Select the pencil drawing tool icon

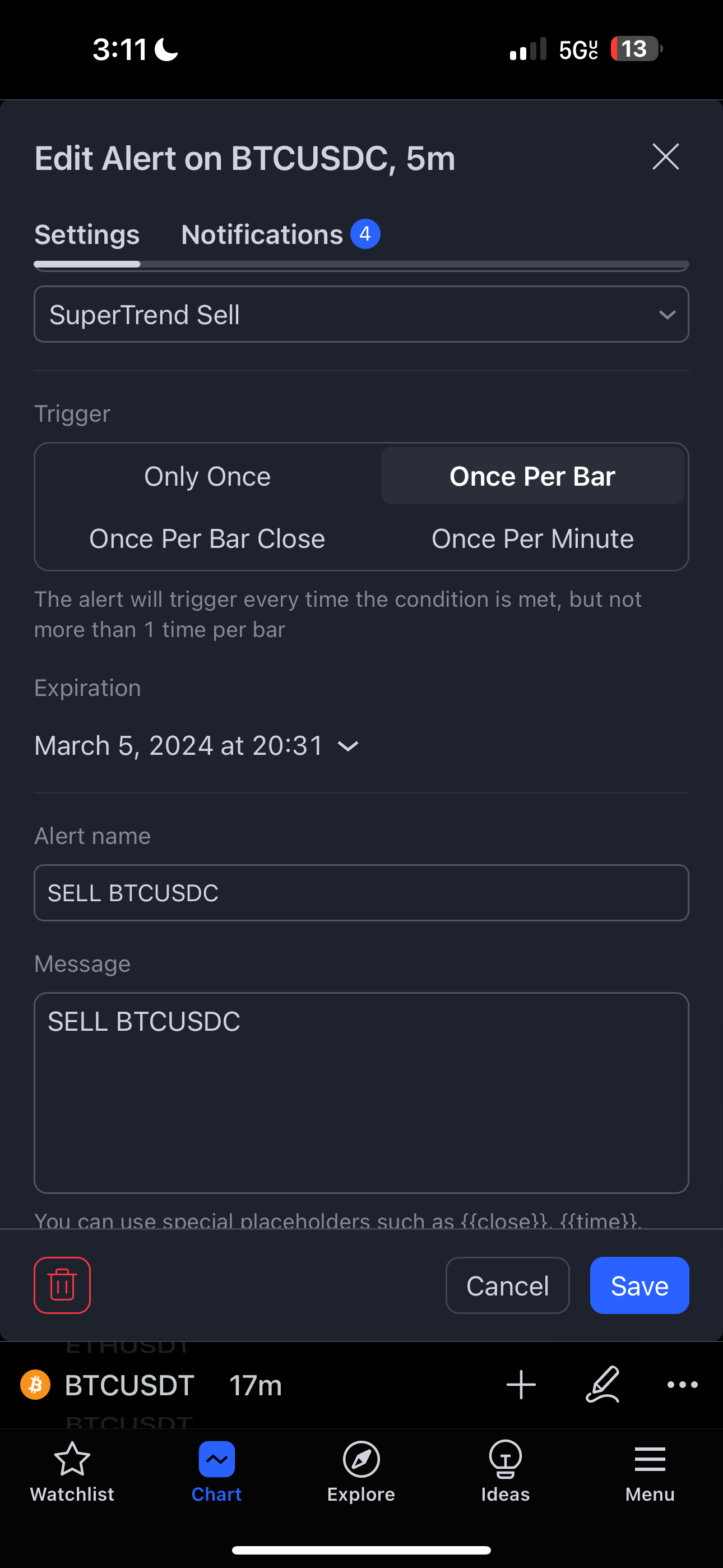coord(602,1385)
